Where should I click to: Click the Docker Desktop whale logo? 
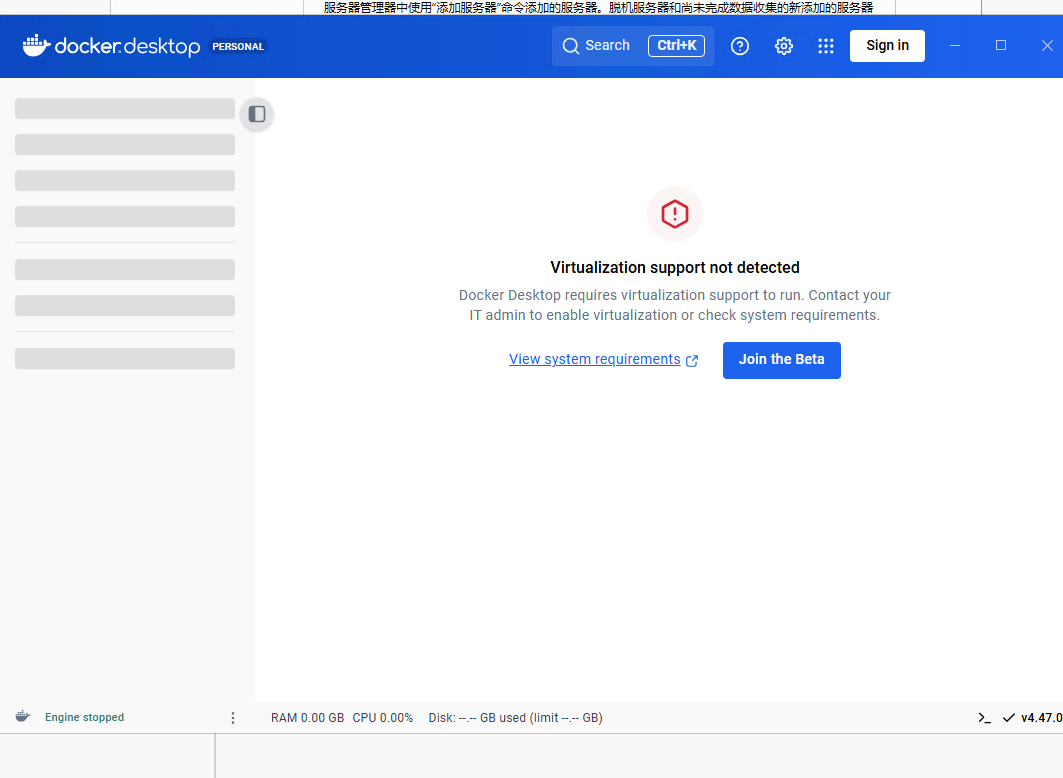[x=37, y=45]
